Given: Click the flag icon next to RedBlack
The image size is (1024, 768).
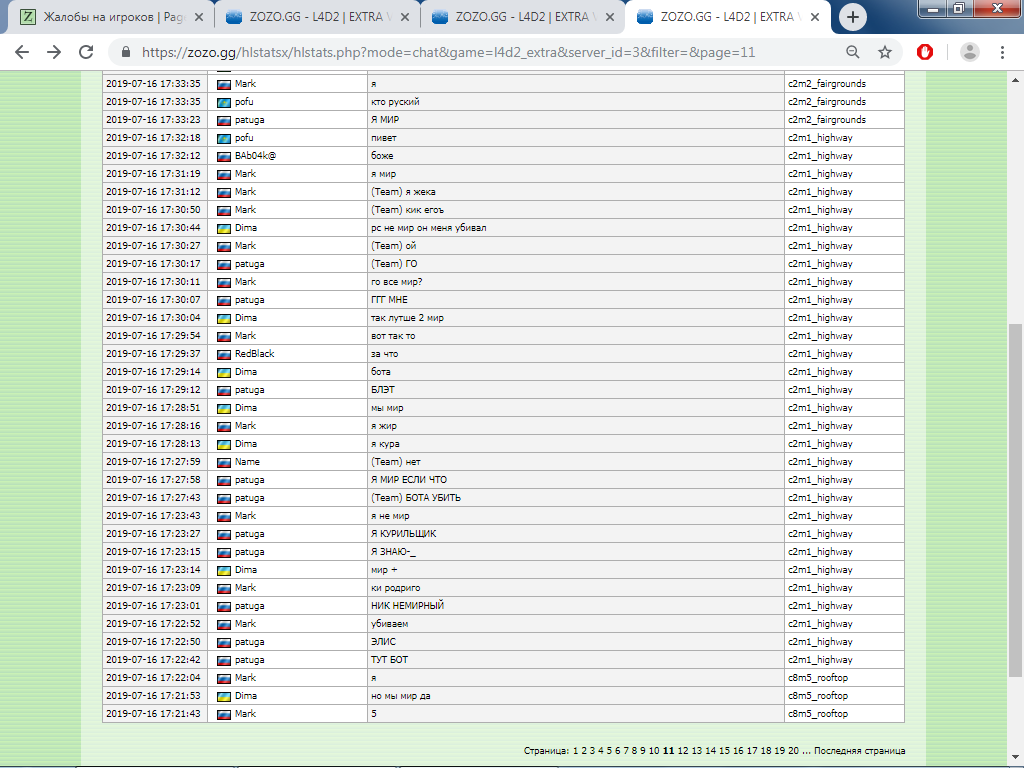Looking at the screenshot, I should click(224, 354).
